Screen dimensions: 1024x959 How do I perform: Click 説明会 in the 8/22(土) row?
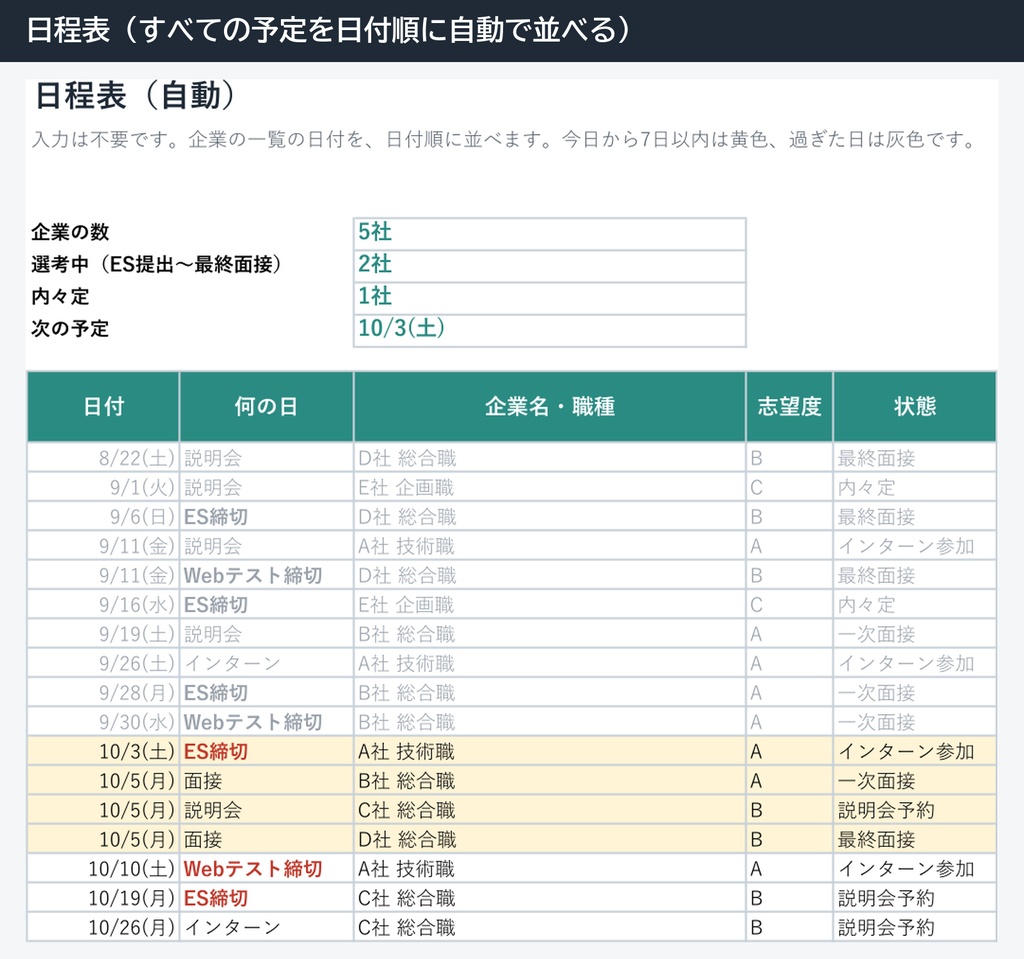coord(213,458)
